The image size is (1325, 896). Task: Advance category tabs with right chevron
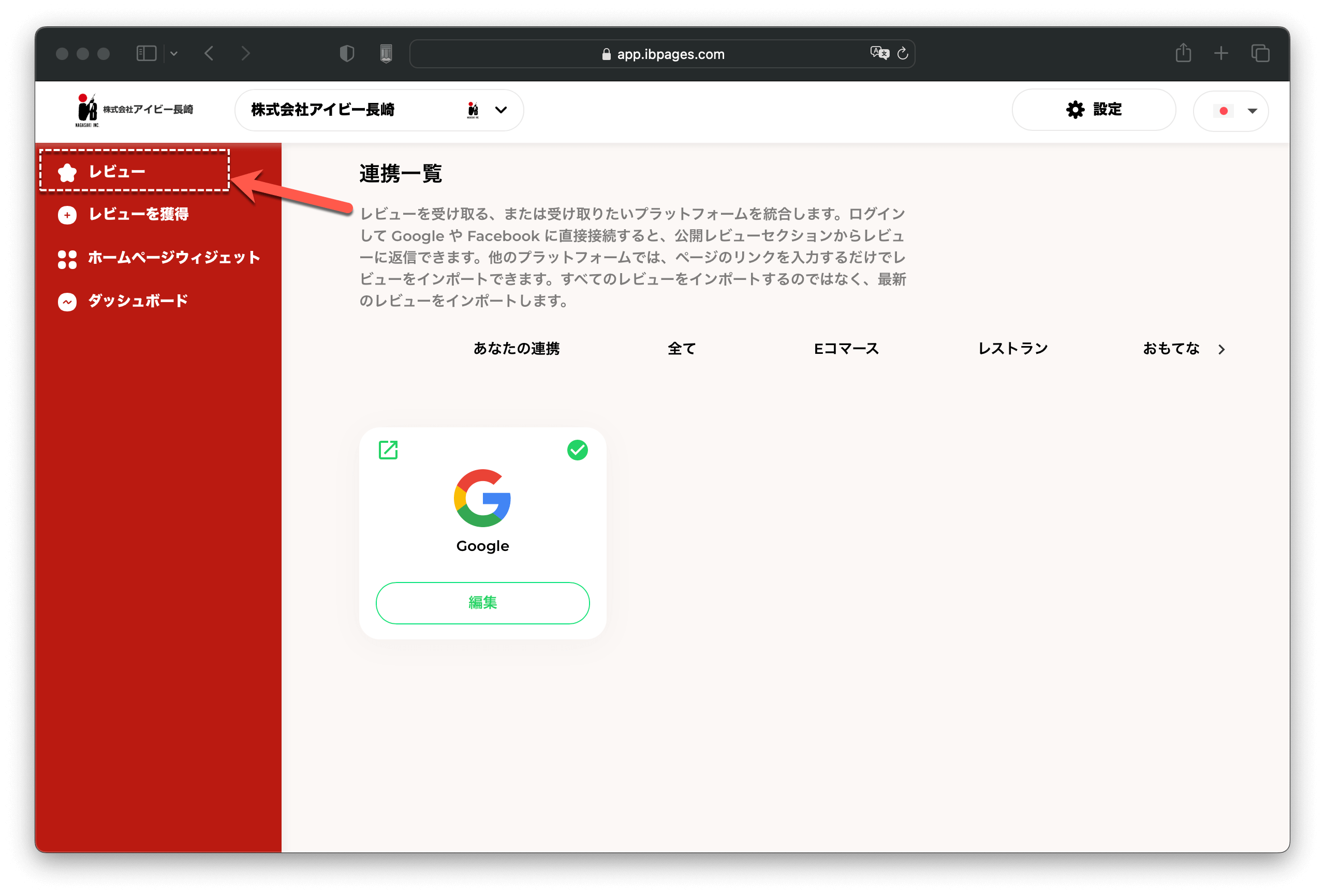click(x=1221, y=349)
